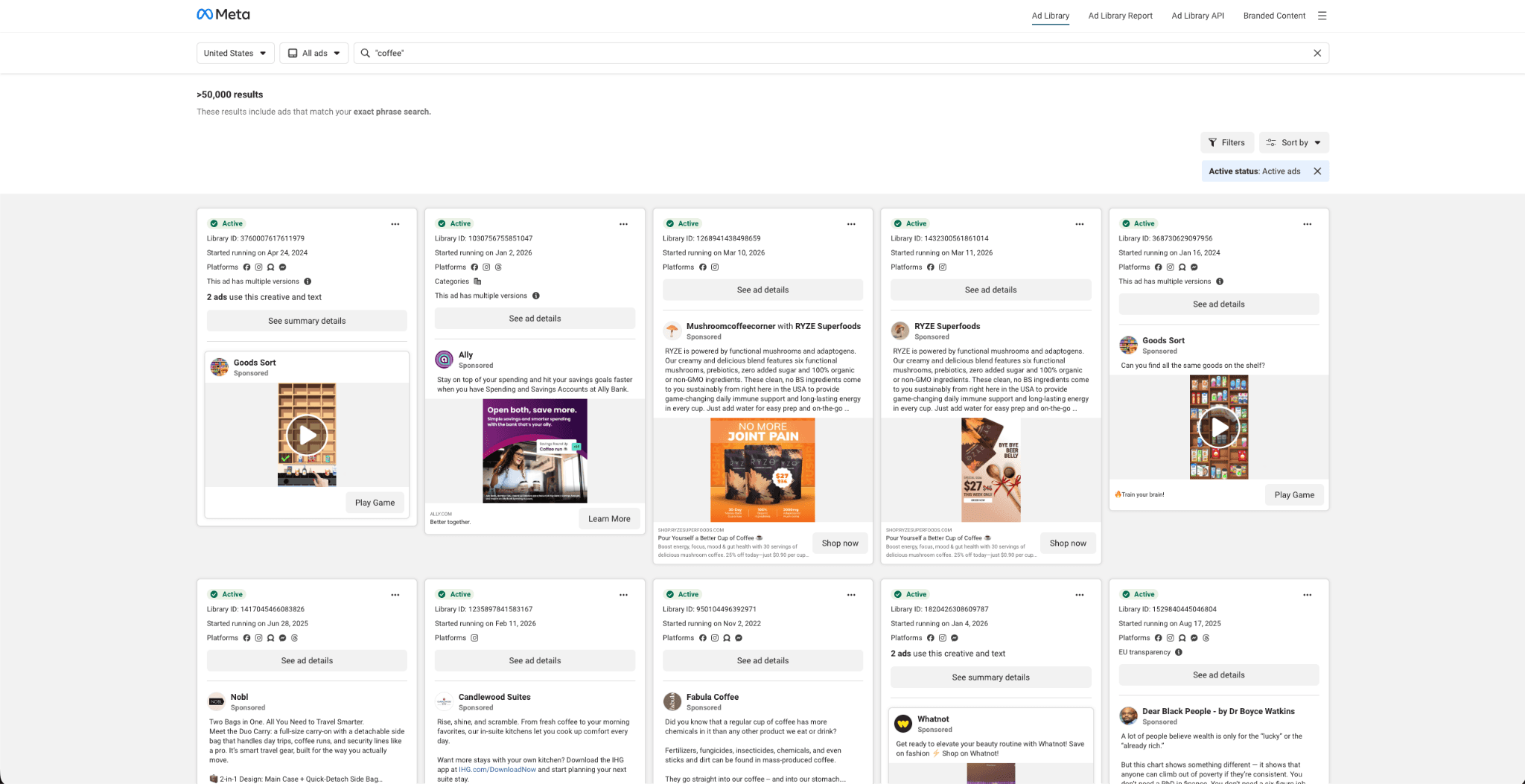Click EU transparency info icon
The height and width of the screenshot is (784, 1525).
1179,652
